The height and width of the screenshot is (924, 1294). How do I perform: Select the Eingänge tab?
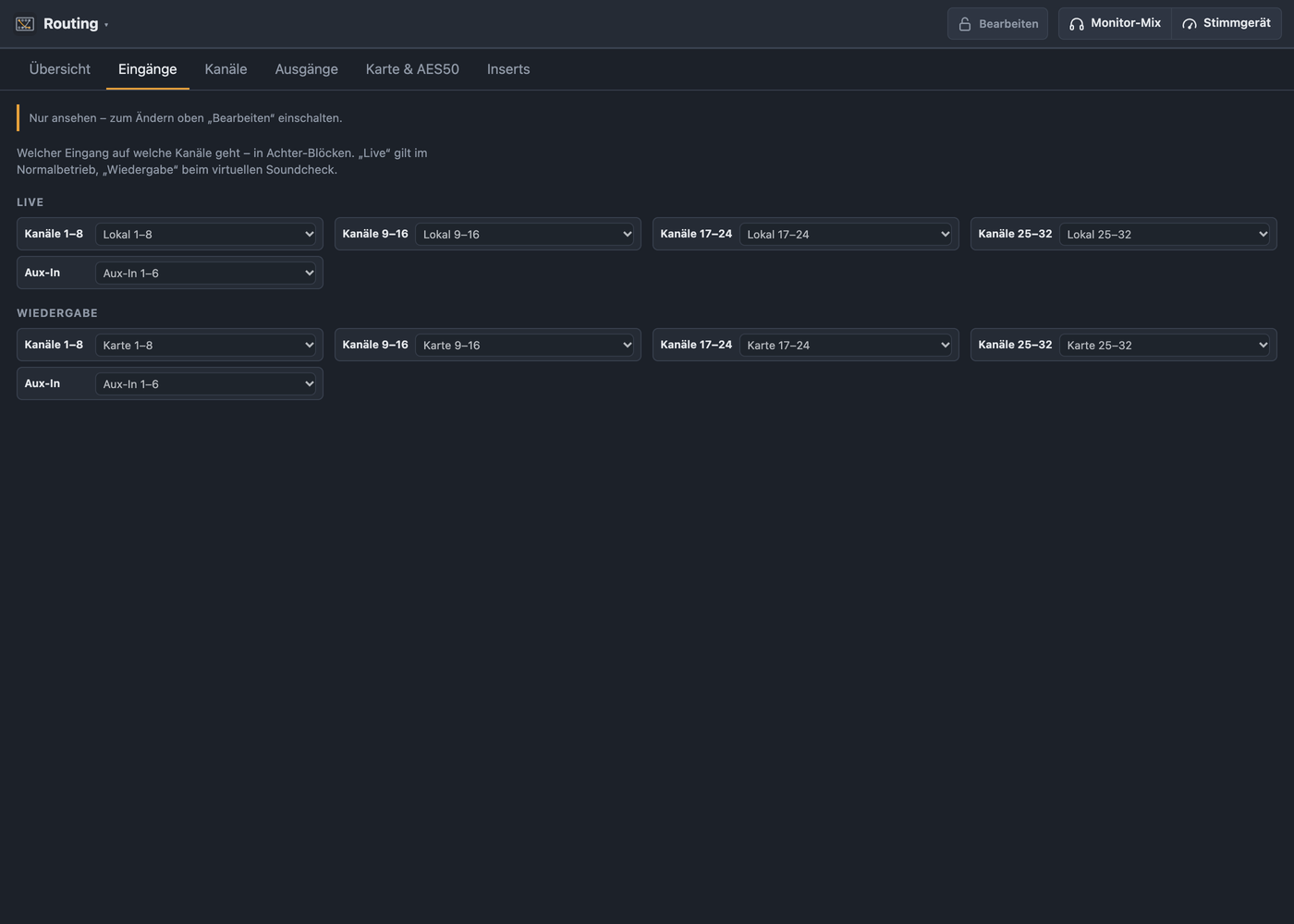(148, 69)
